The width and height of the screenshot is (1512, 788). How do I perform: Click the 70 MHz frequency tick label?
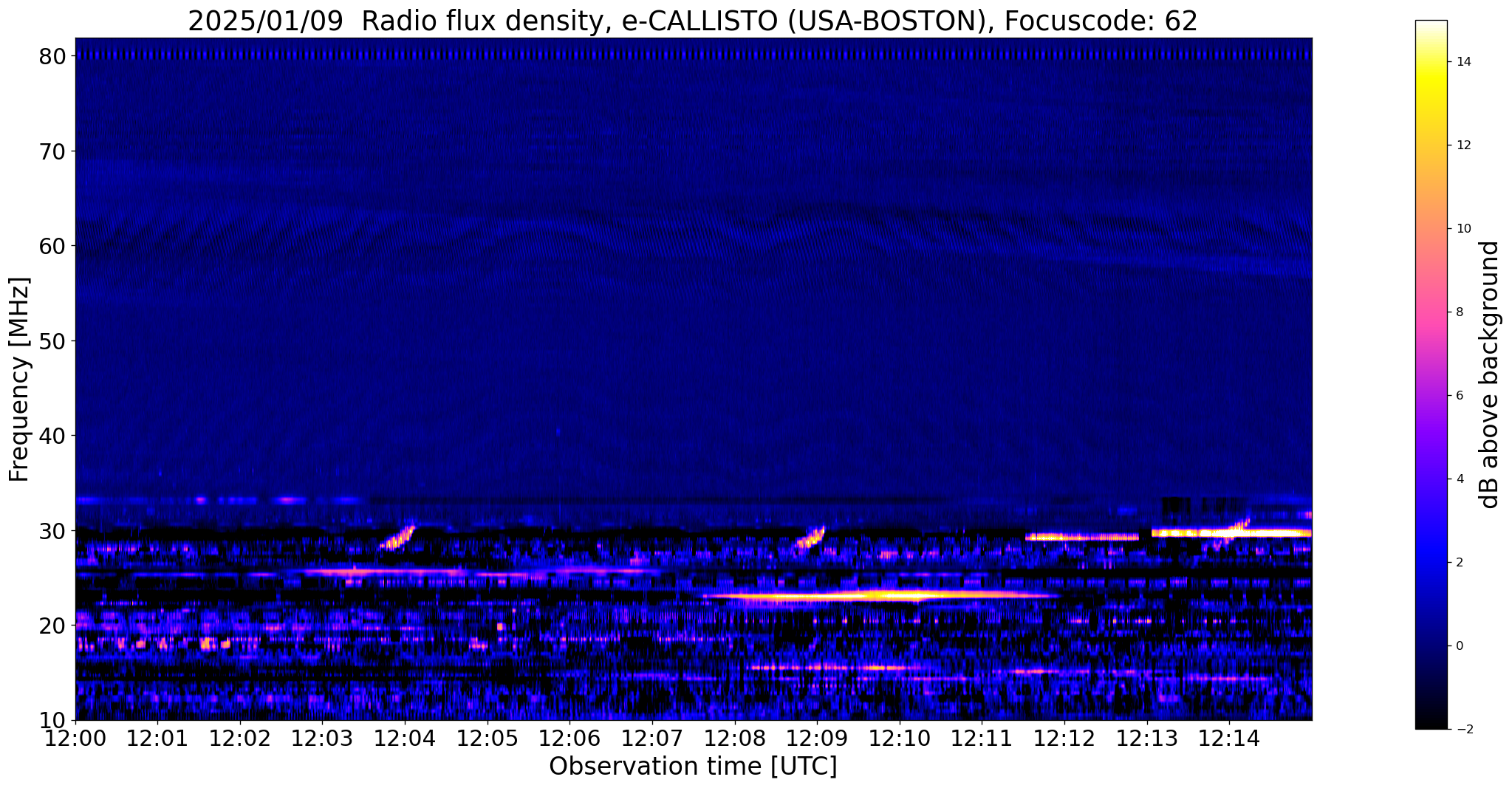click(x=54, y=151)
